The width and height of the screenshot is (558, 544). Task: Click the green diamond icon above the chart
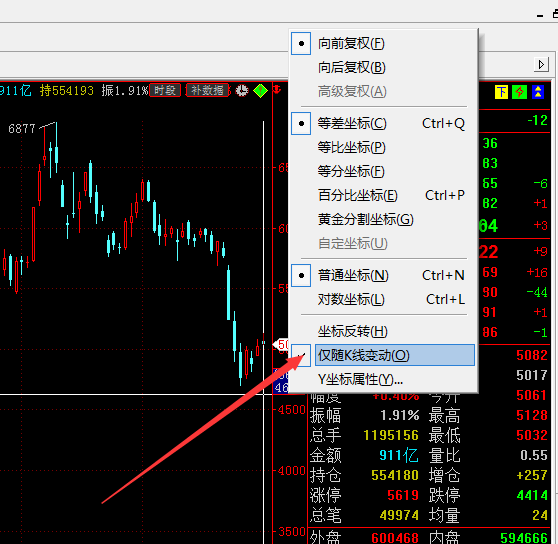260,90
